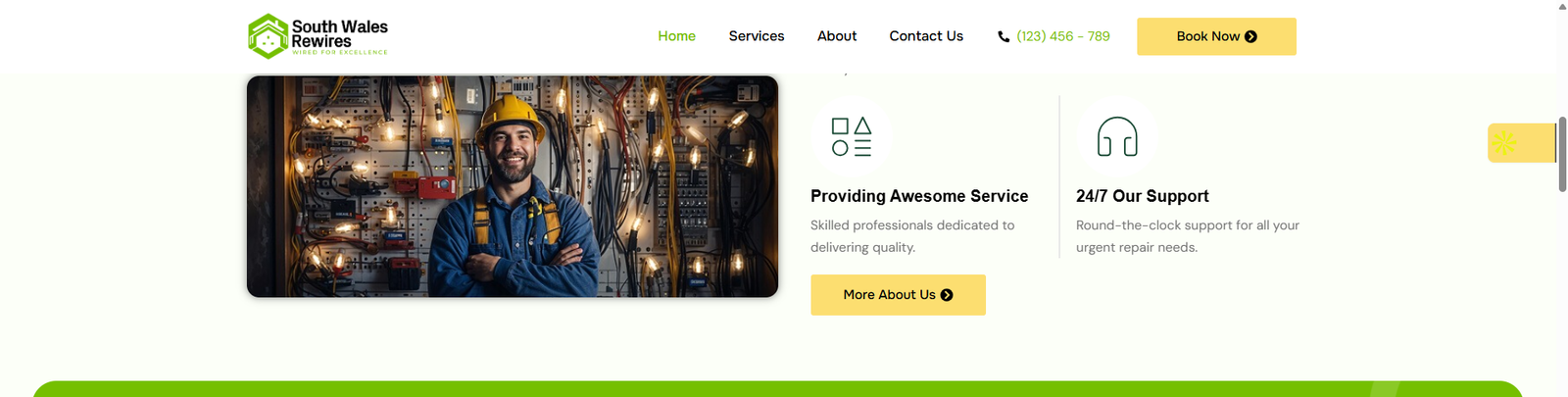Click the Book Now button
The height and width of the screenshot is (397, 1568).
point(1216,36)
